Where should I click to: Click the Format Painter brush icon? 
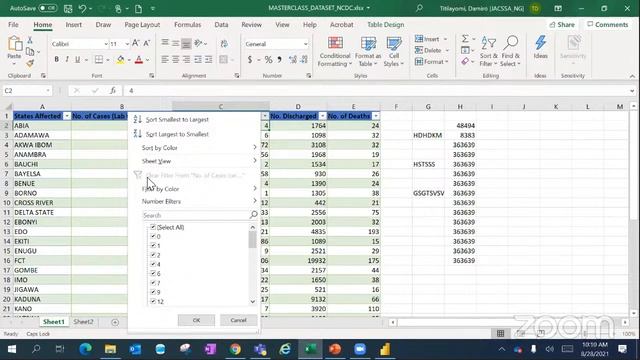[30, 63]
